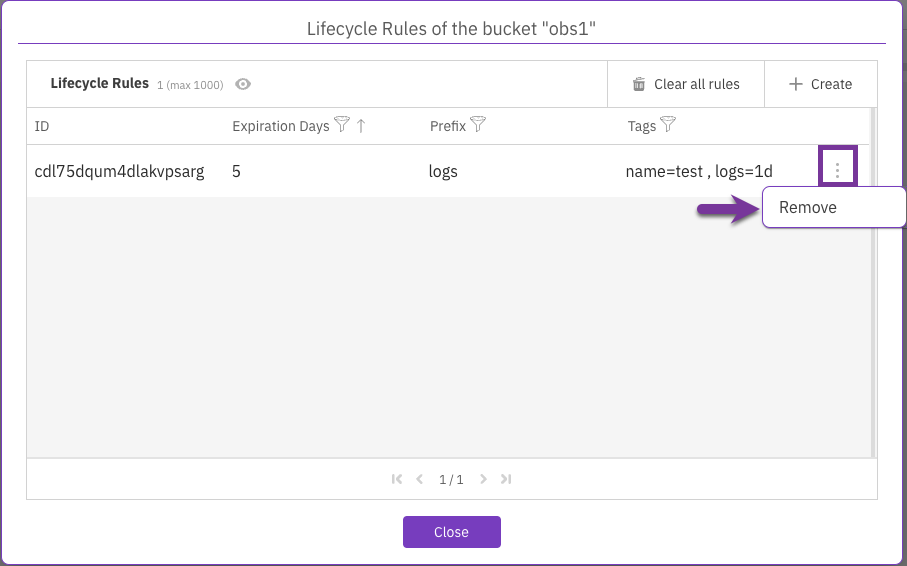Go to the previous page of rules
This screenshot has width=907, height=566.
pos(420,479)
